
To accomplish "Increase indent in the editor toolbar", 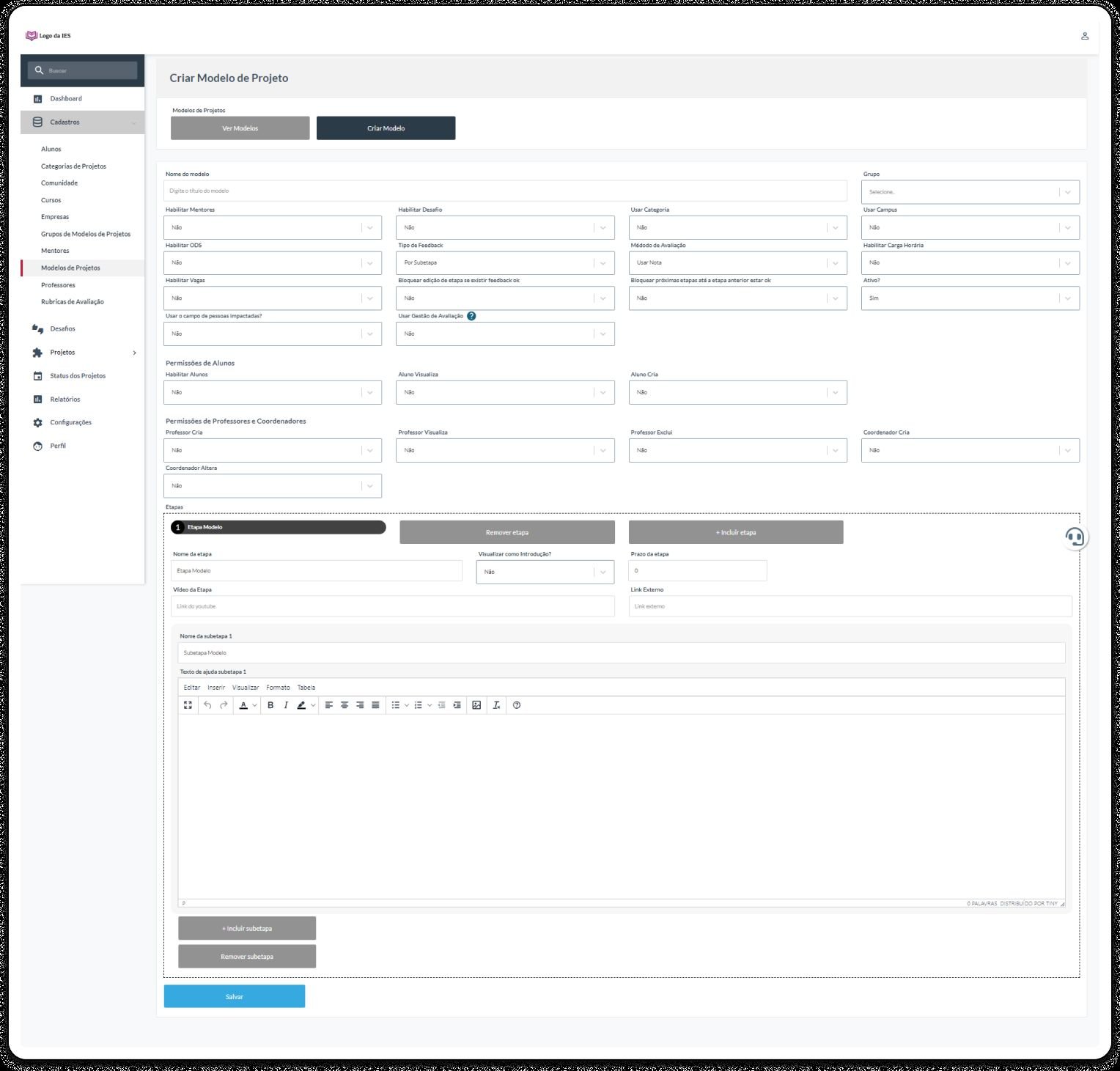I will (457, 705).
